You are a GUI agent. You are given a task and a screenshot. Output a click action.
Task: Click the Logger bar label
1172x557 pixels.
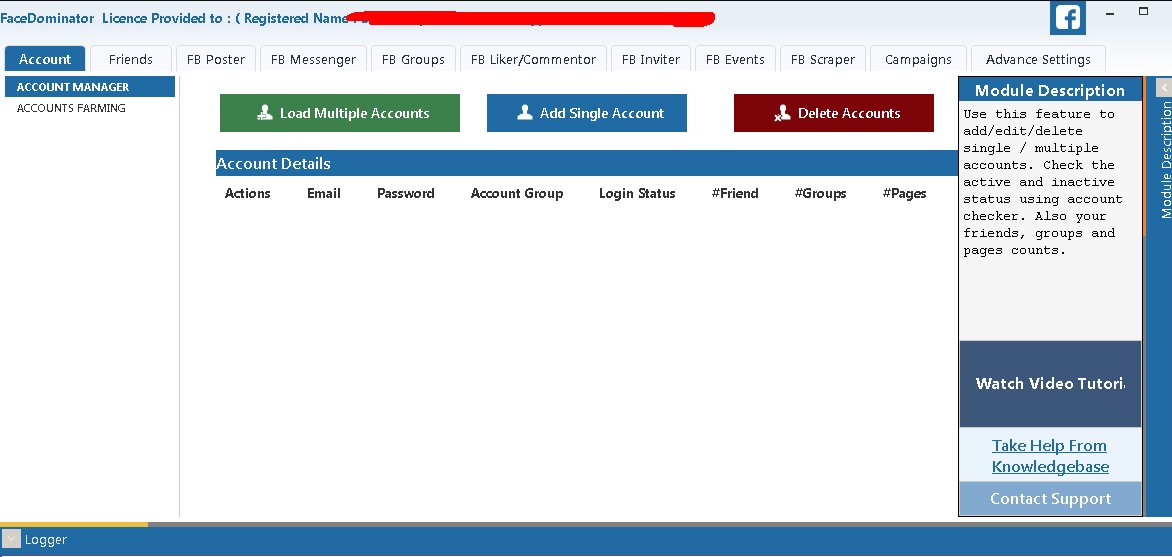pyautogui.click(x=46, y=540)
